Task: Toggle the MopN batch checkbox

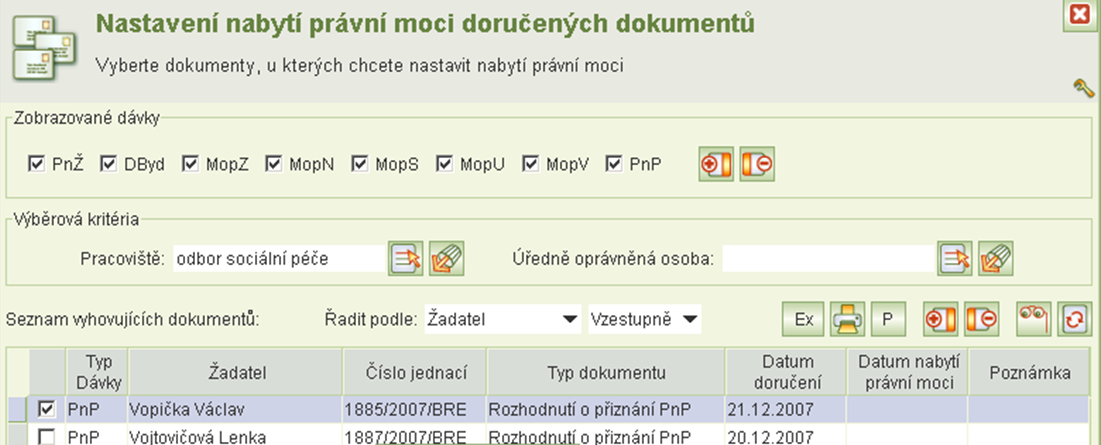Action: (273, 163)
